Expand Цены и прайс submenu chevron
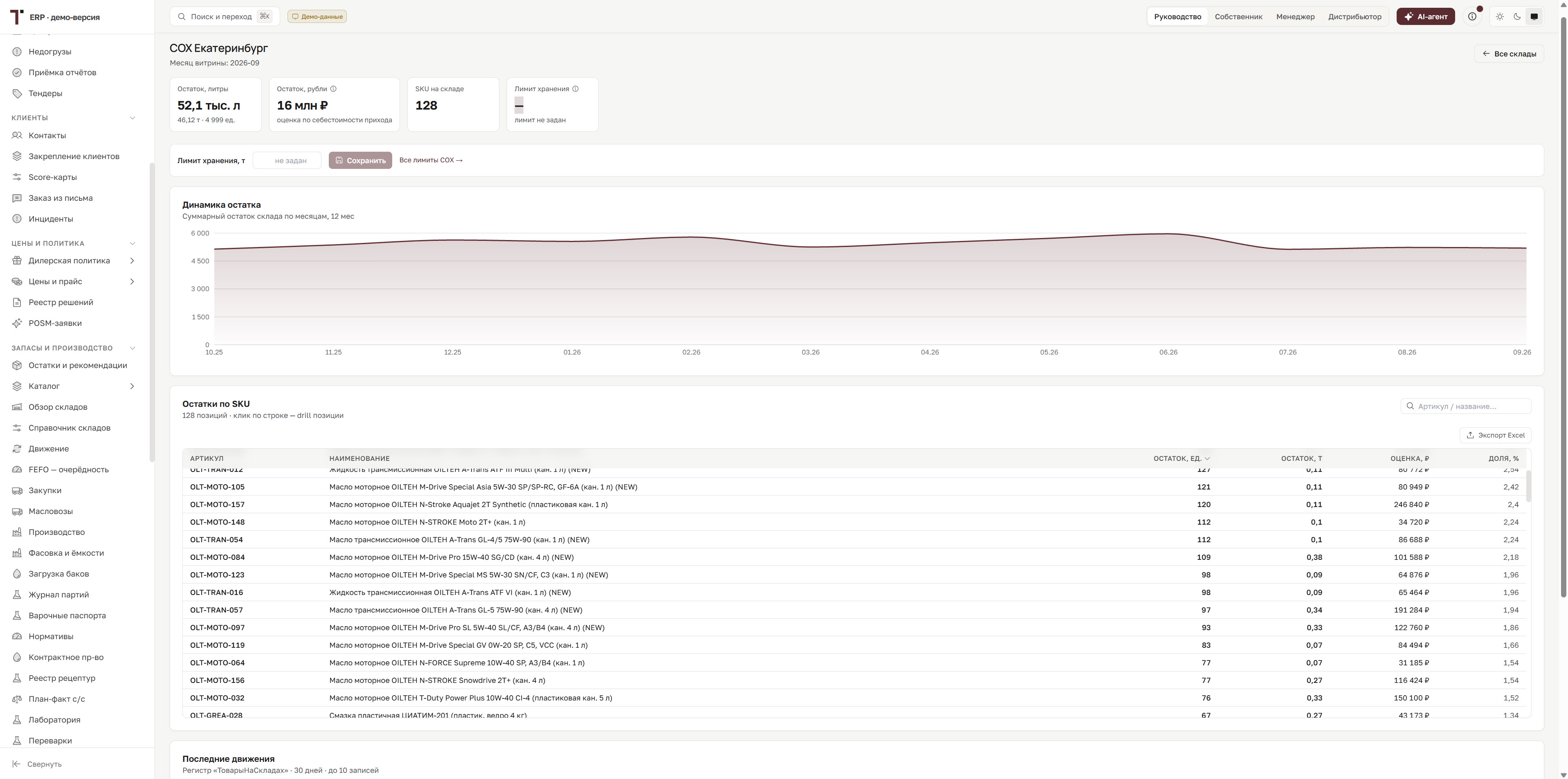The width and height of the screenshot is (1568, 779). pyautogui.click(x=132, y=281)
